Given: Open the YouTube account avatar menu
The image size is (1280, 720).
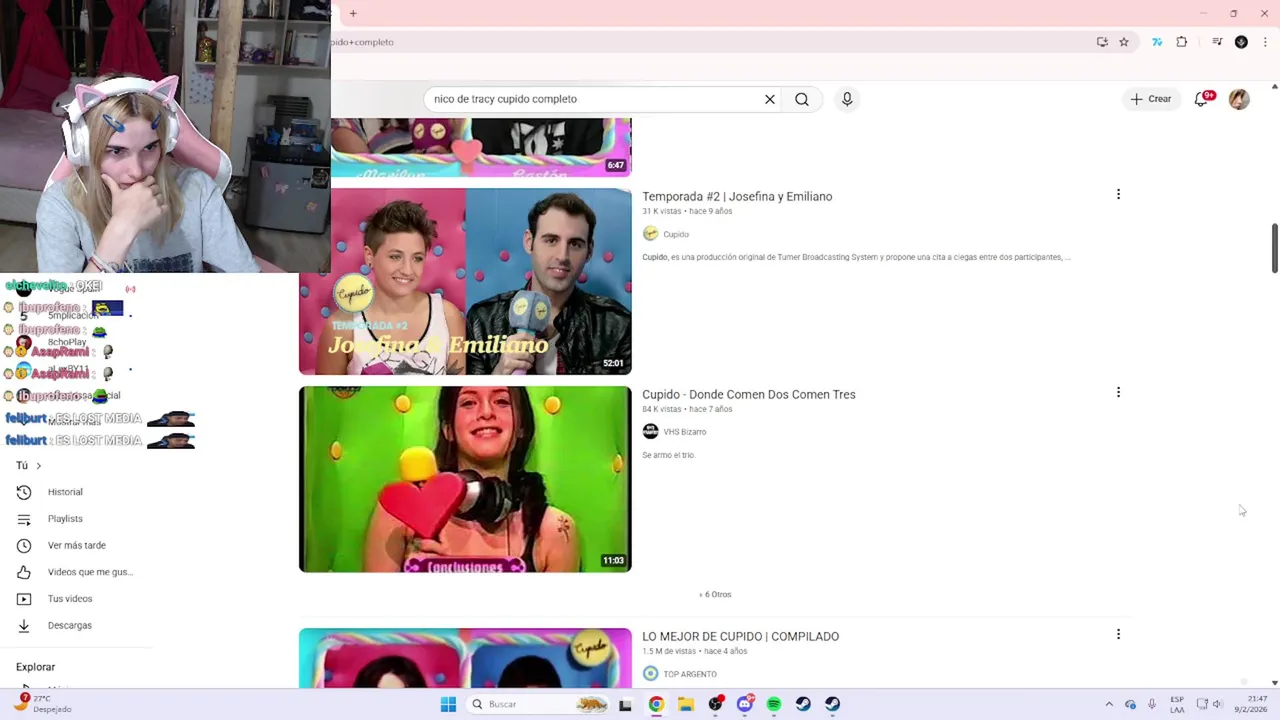Looking at the screenshot, I should tap(1239, 99).
